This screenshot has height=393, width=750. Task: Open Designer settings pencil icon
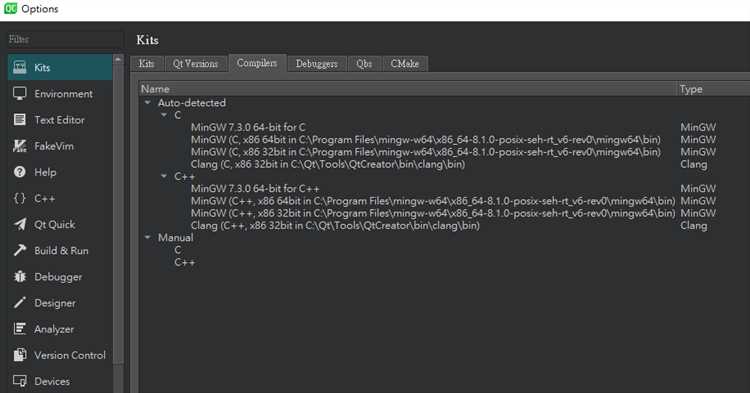coord(20,303)
